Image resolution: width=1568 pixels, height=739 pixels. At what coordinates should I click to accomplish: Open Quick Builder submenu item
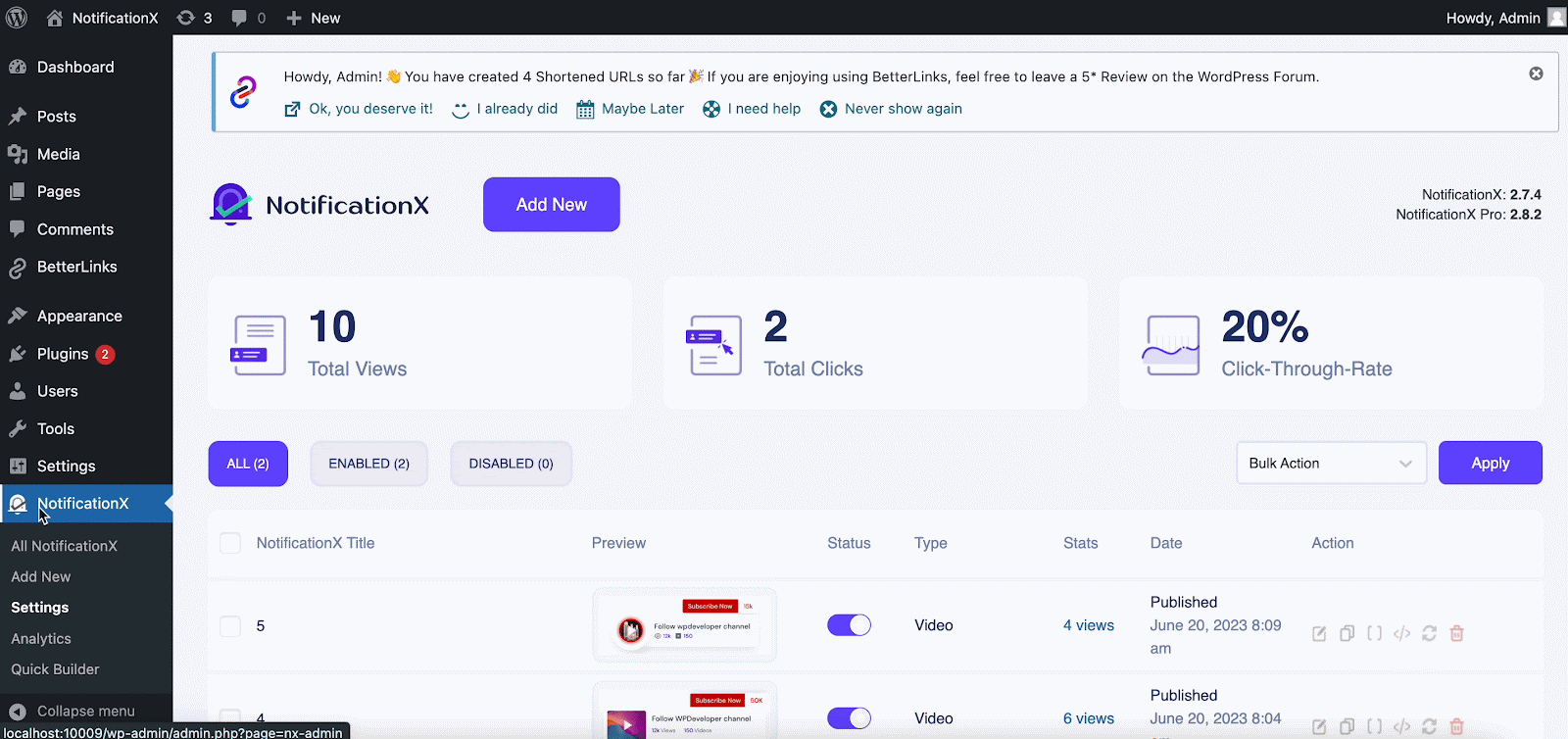click(x=55, y=669)
